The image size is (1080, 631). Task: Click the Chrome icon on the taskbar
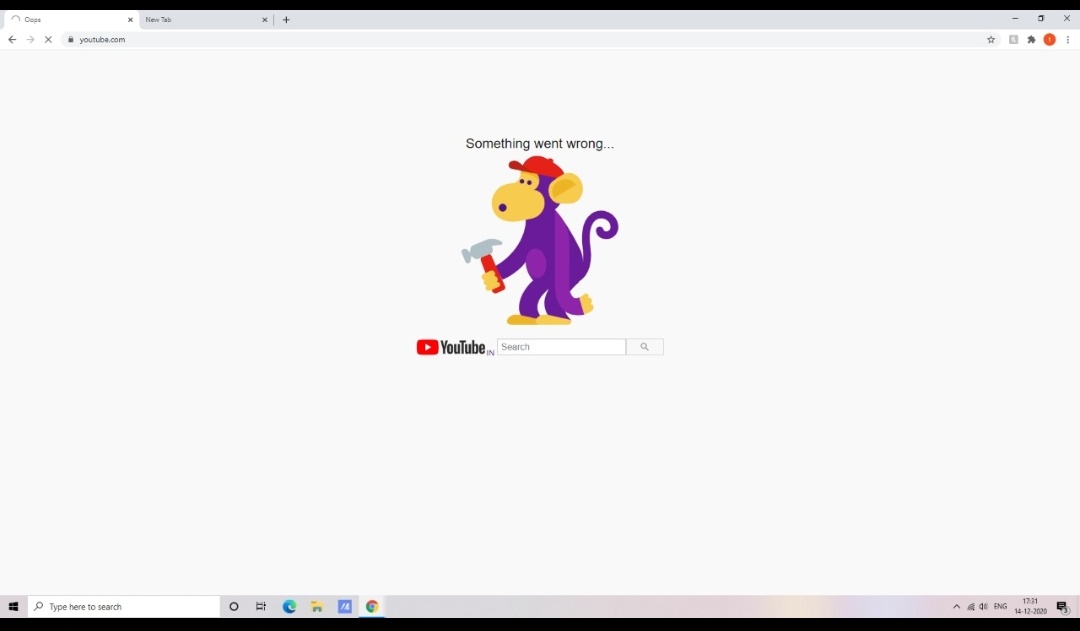click(372, 606)
